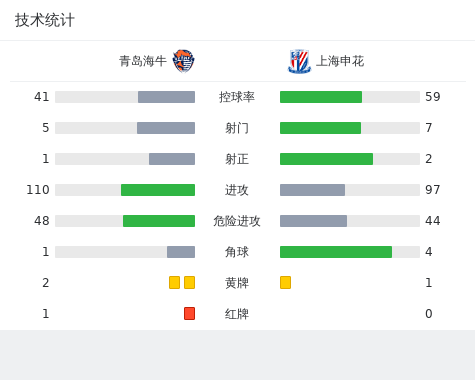
Task: Click Shanghai Shenhua's yellow card icon
Action: 285,283
